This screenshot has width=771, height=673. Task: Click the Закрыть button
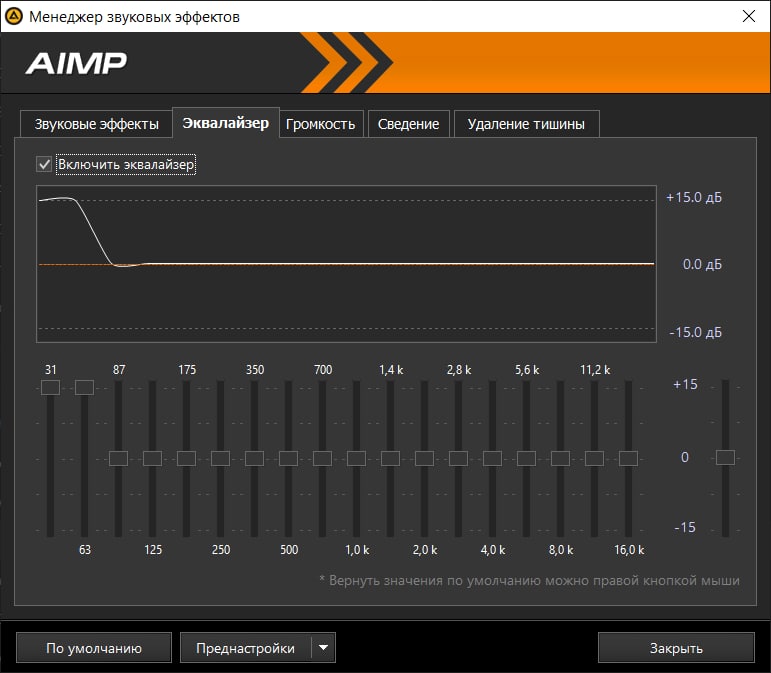click(x=676, y=648)
